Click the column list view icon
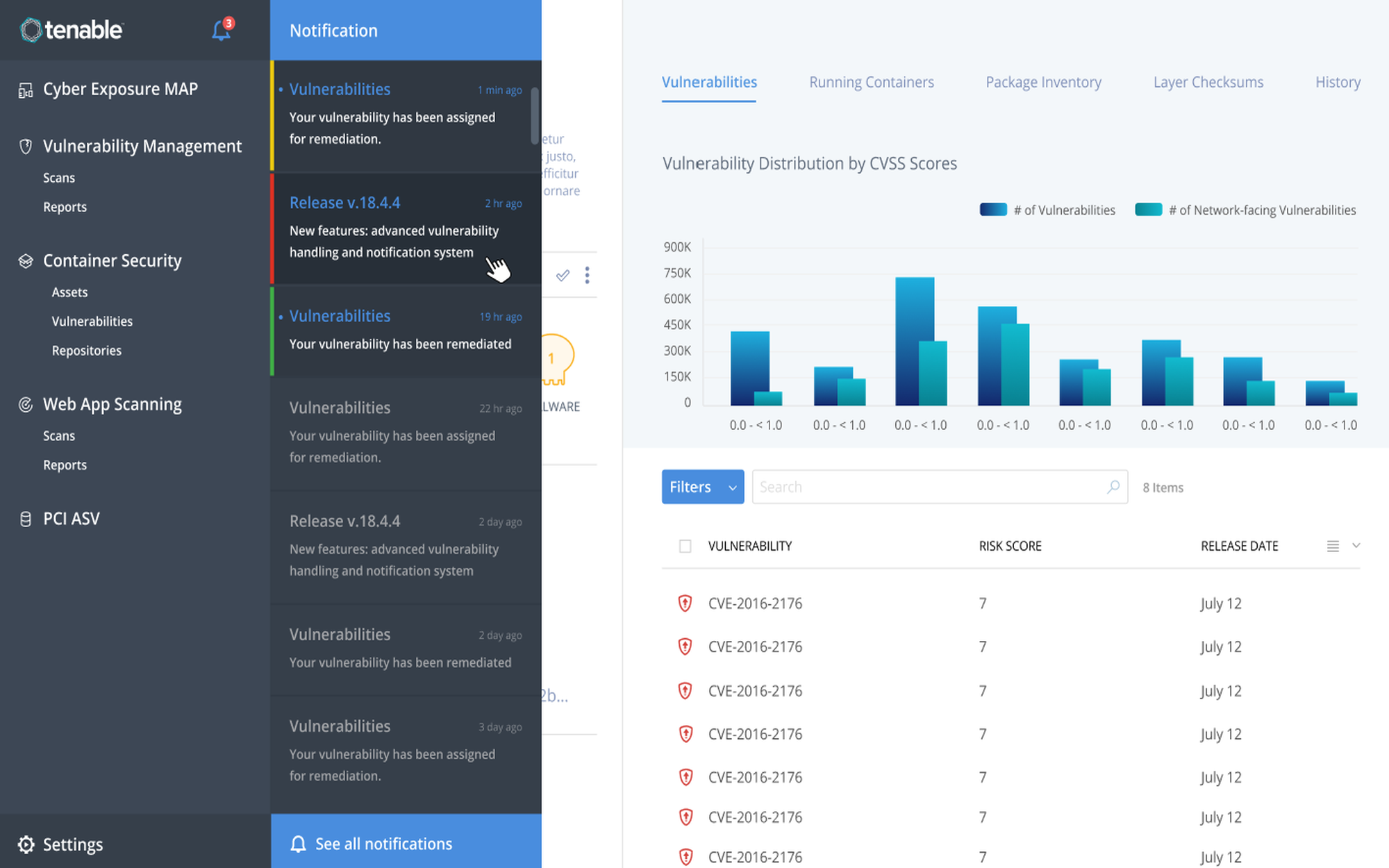Image resolution: width=1389 pixels, height=868 pixels. pyautogui.click(x=1333, y=546)
